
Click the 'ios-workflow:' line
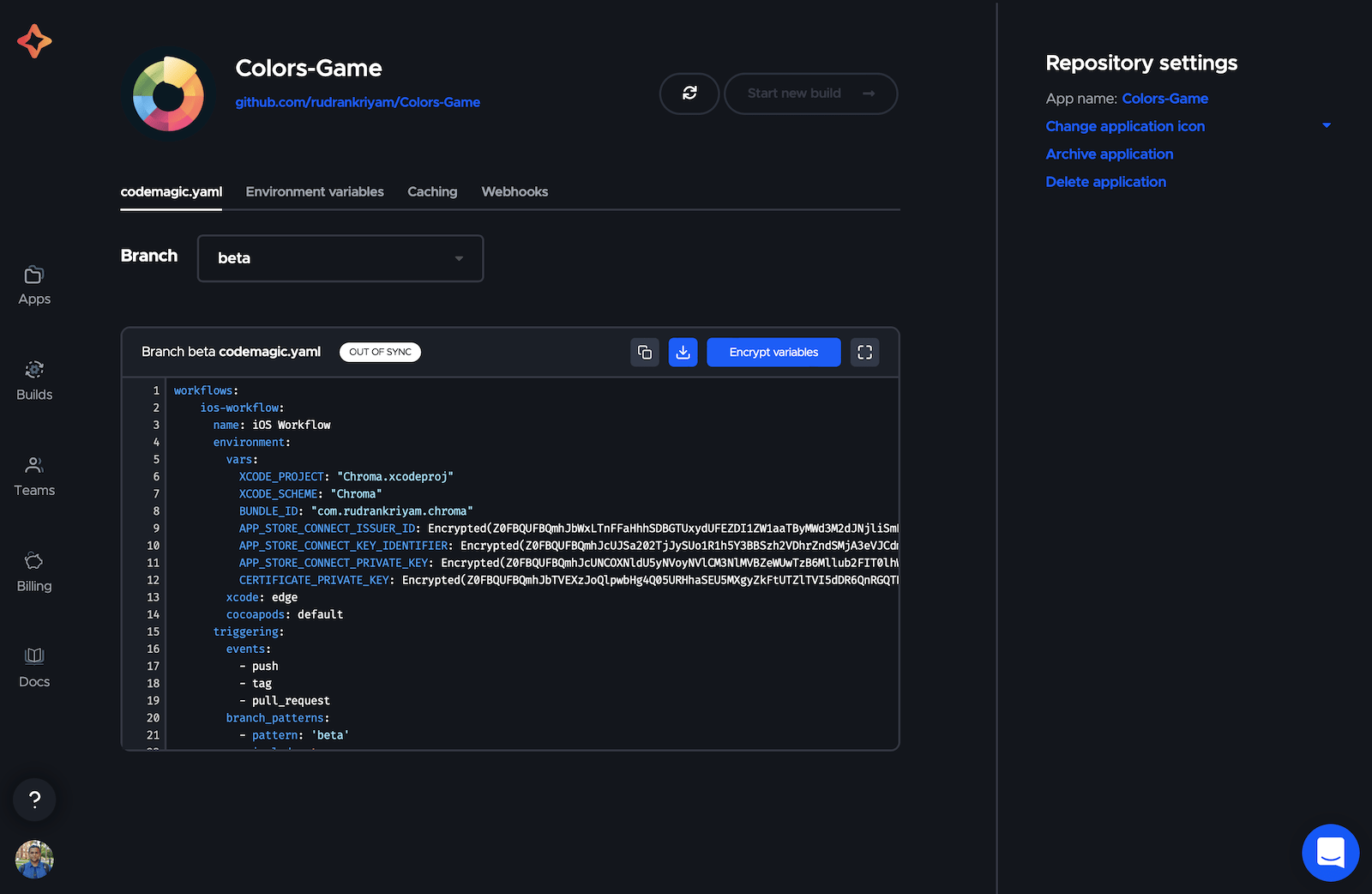242,408
